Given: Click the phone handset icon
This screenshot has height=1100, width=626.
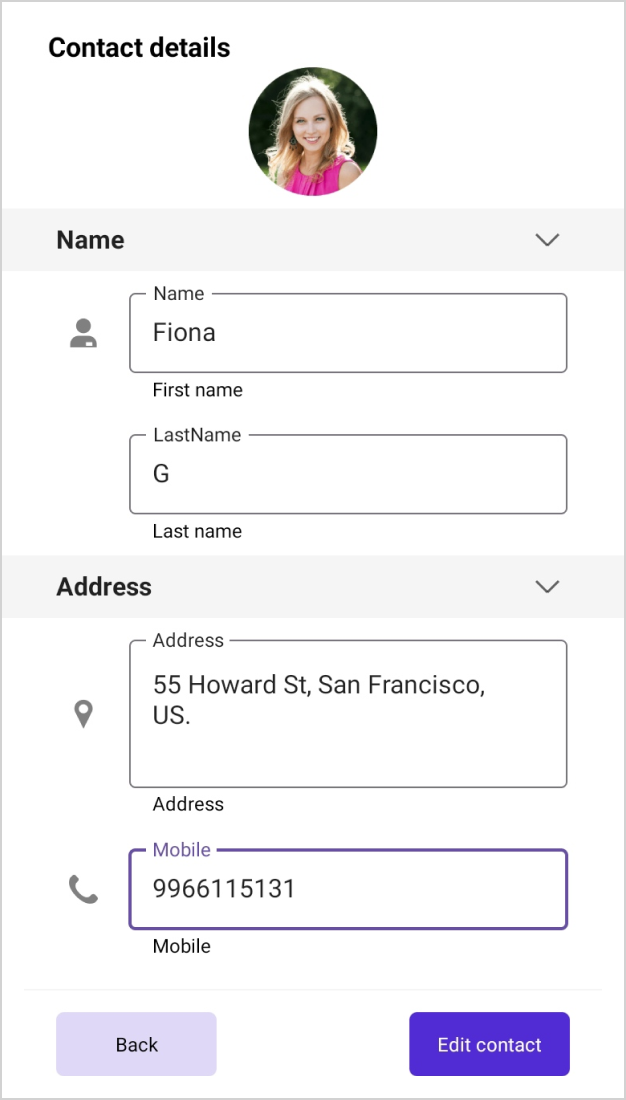Looking at the screenshot, I should pyautogui.click(x=83, y=889).
